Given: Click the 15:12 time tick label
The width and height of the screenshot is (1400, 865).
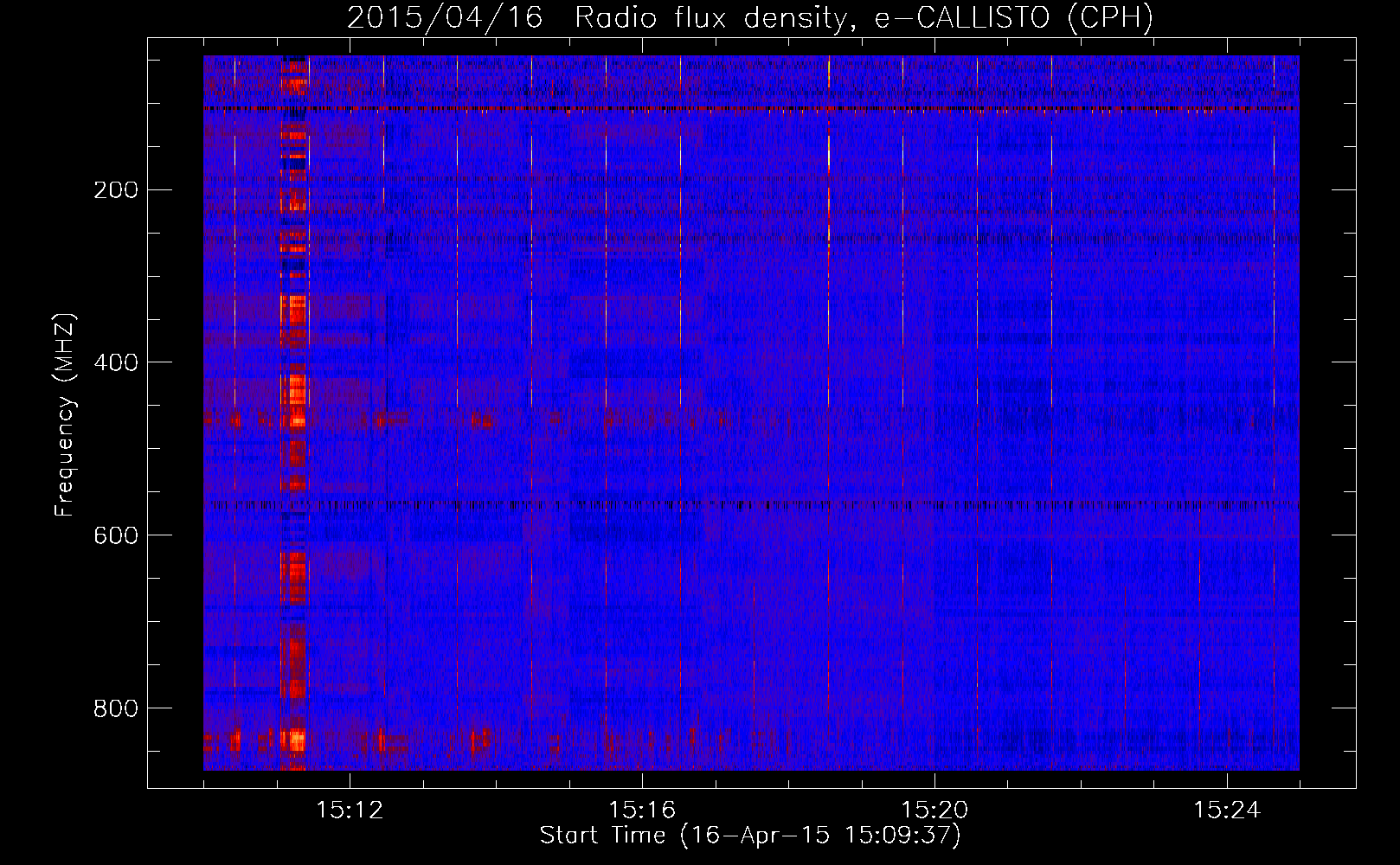Looking at the screenshot, I should [350, 811].
